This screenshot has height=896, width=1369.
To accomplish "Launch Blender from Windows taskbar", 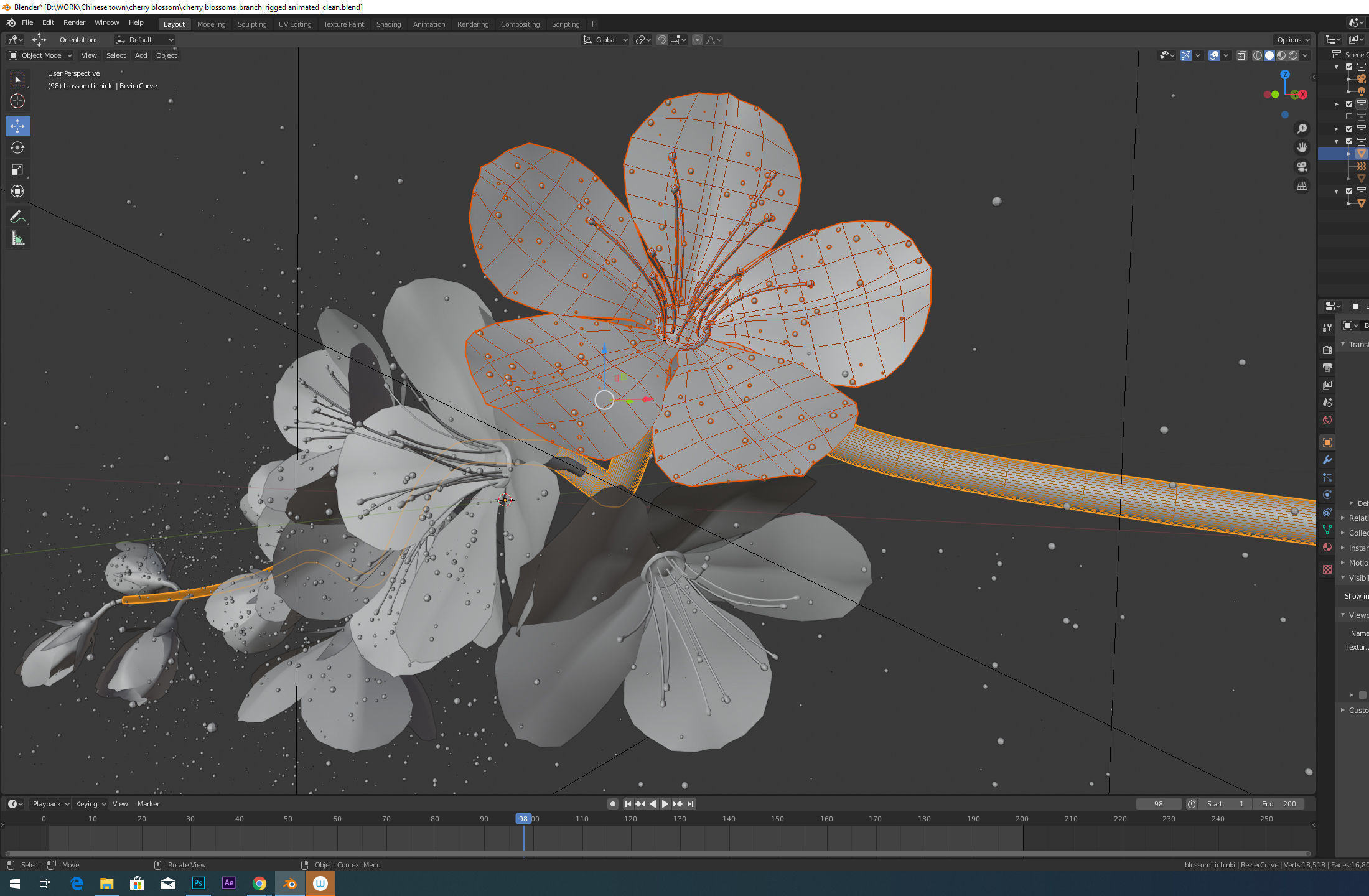I will click(x=290, y=884).
